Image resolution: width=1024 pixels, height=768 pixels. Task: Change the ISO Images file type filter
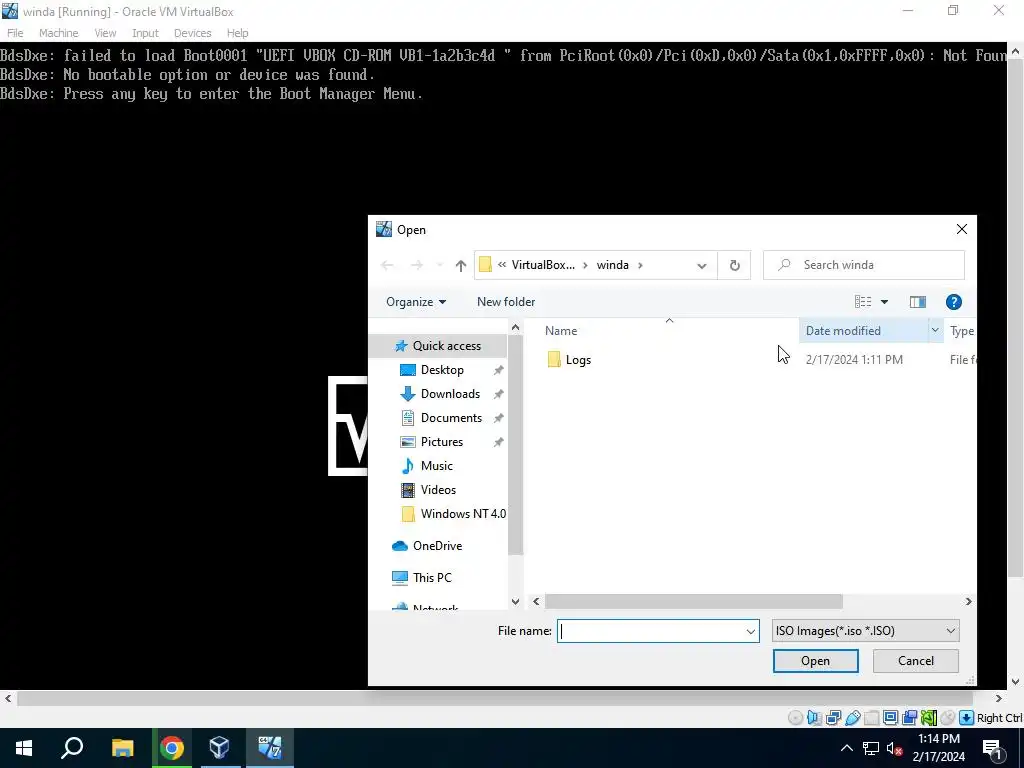coord(865,631)
